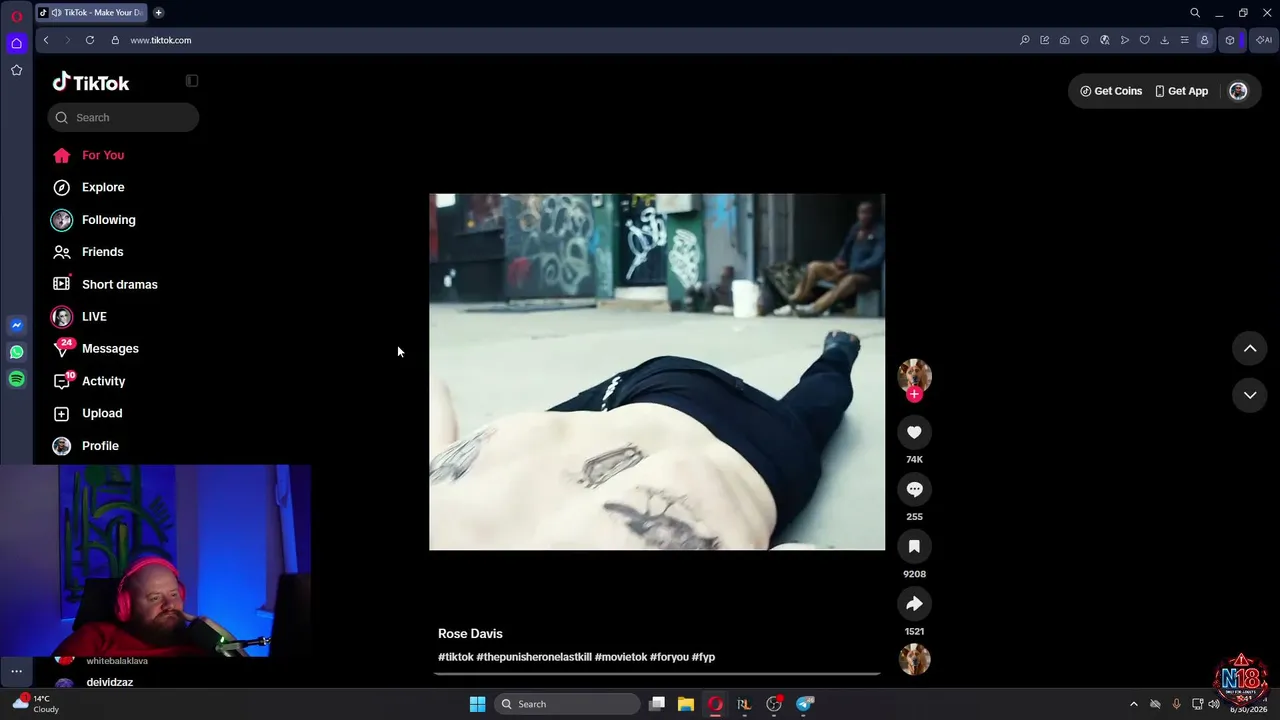Viewport: 1280px width, 720px height.
Task: Follow the creator with the plus button
Action: pyautogui.click(x=914, y=394)
